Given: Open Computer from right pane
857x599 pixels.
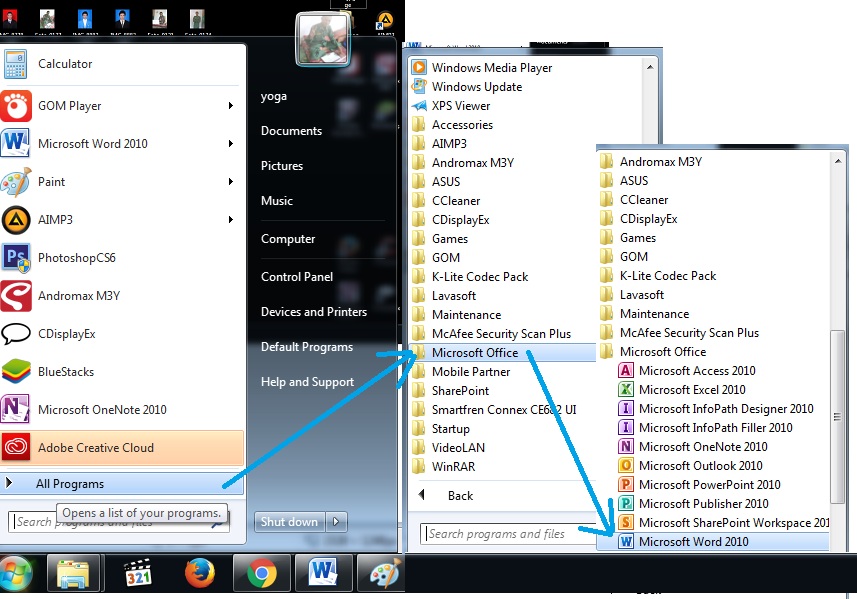Looking at the screenshot, I should pos(287,239).
